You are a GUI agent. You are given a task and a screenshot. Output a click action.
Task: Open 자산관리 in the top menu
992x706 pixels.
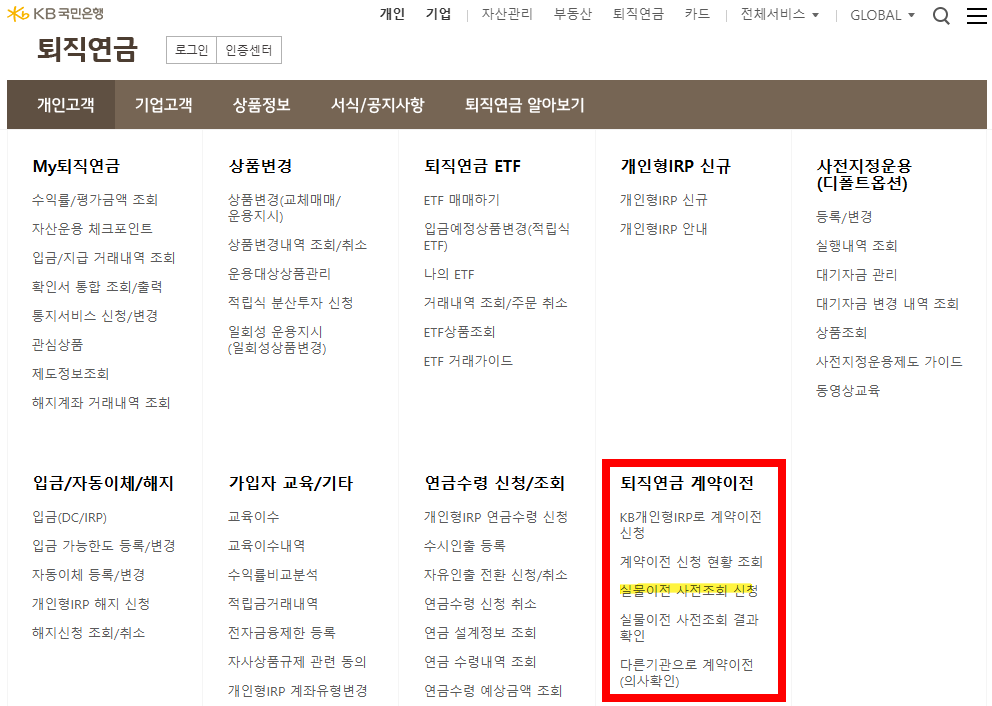(x=507, y=14)
